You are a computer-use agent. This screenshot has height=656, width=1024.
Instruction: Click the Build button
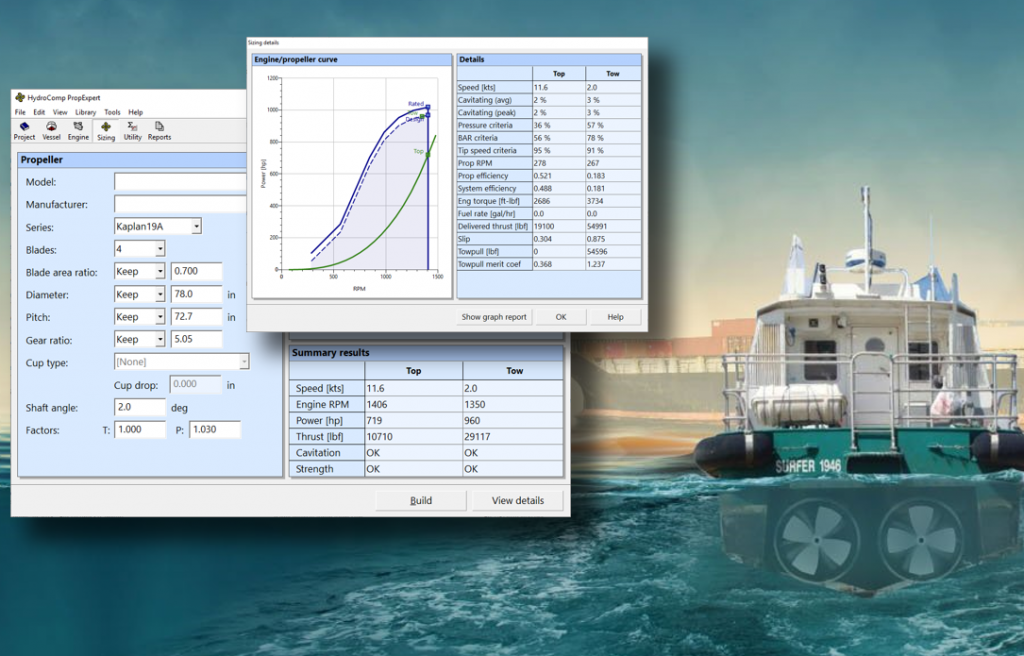click(421, 500)
